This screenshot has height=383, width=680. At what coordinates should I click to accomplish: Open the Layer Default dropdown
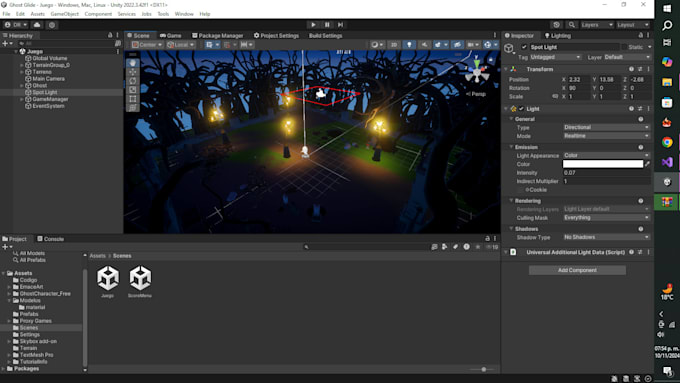pos(628,57)
